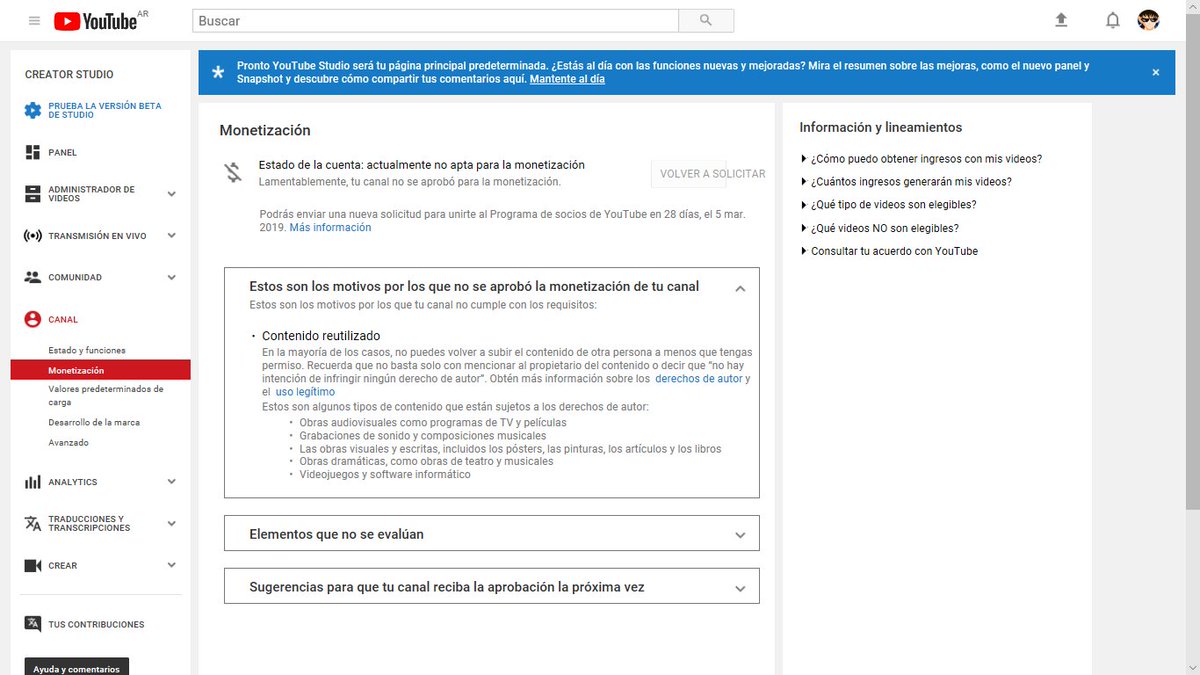Click the magnifier search button
The height and width of the screenshot is (675, 1200).
[x=706, y=20]
